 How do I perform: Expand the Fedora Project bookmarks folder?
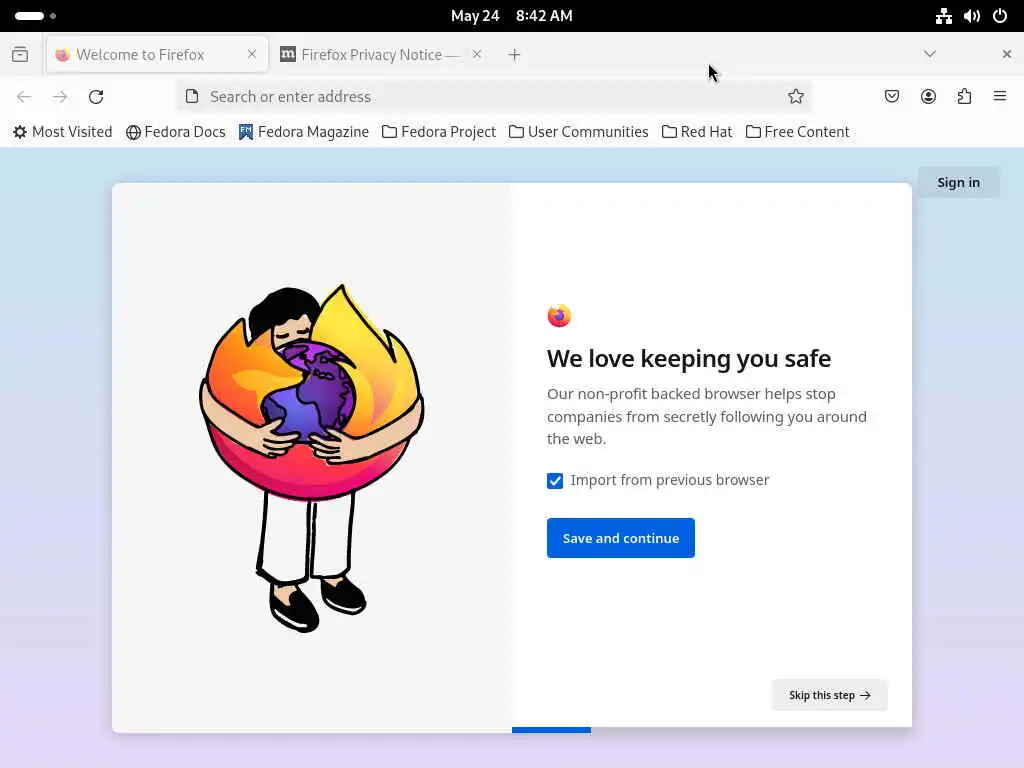click(x=439, y=132)
